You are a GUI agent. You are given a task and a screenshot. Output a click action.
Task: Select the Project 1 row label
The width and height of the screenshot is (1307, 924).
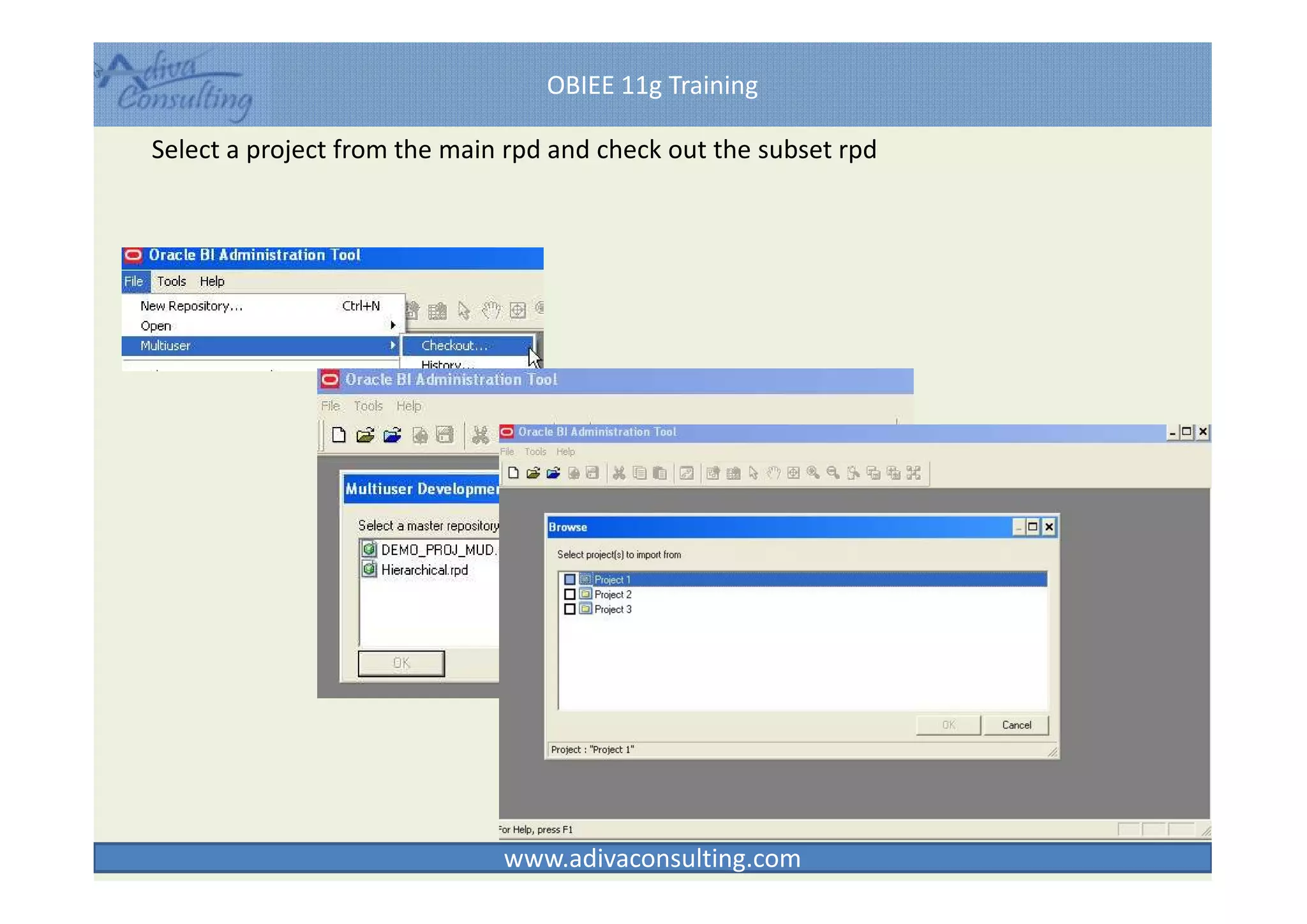613,579
